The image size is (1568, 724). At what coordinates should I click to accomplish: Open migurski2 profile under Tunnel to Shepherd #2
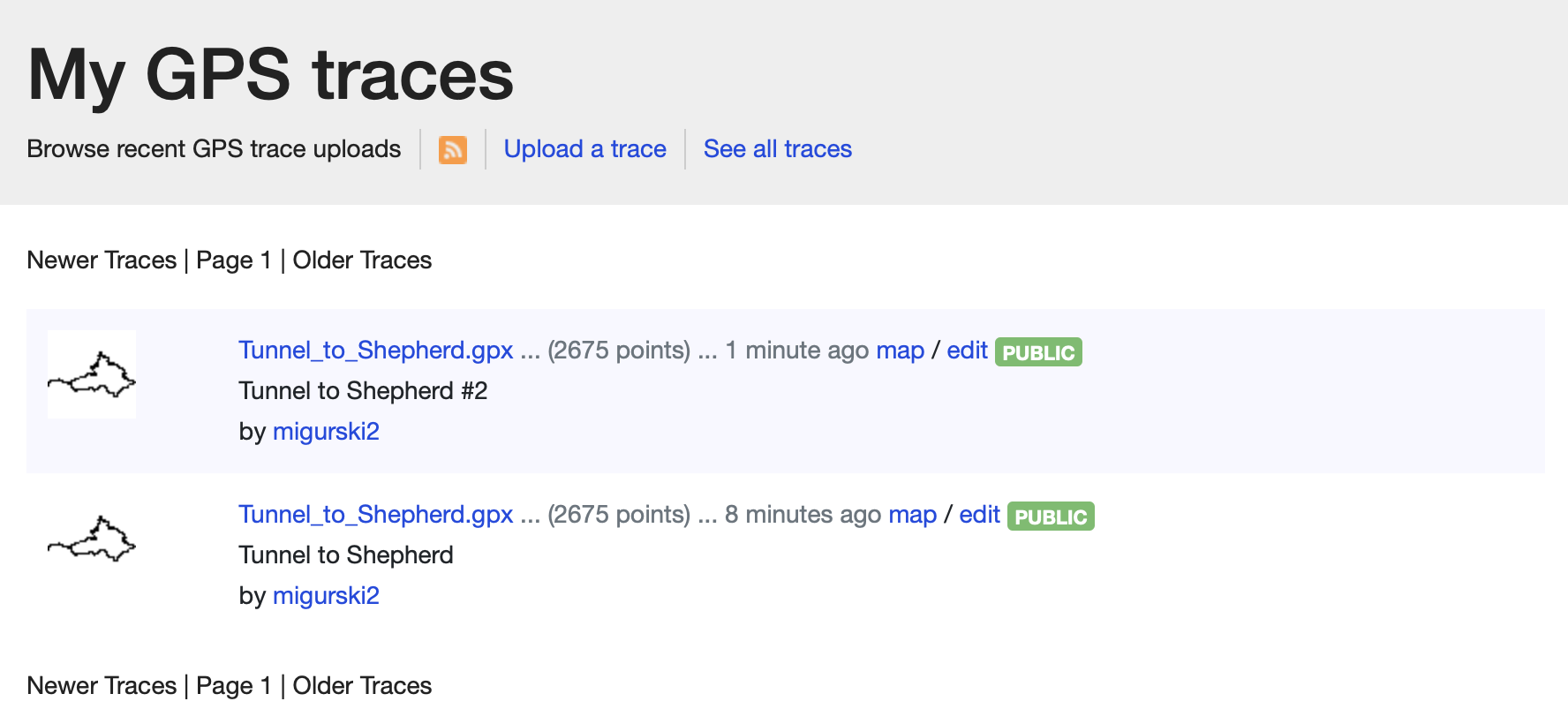326,432
